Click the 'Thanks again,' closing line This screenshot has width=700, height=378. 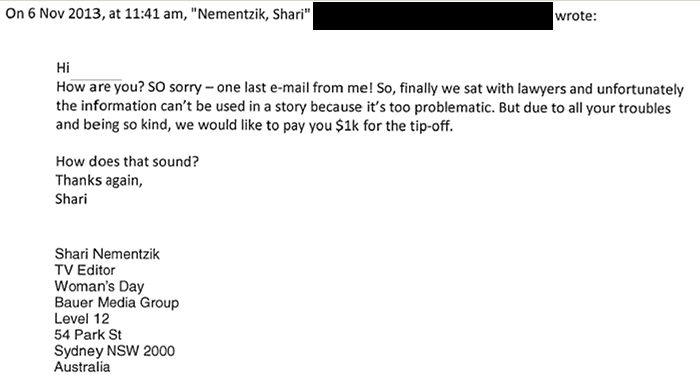click(x=99, y=181)
